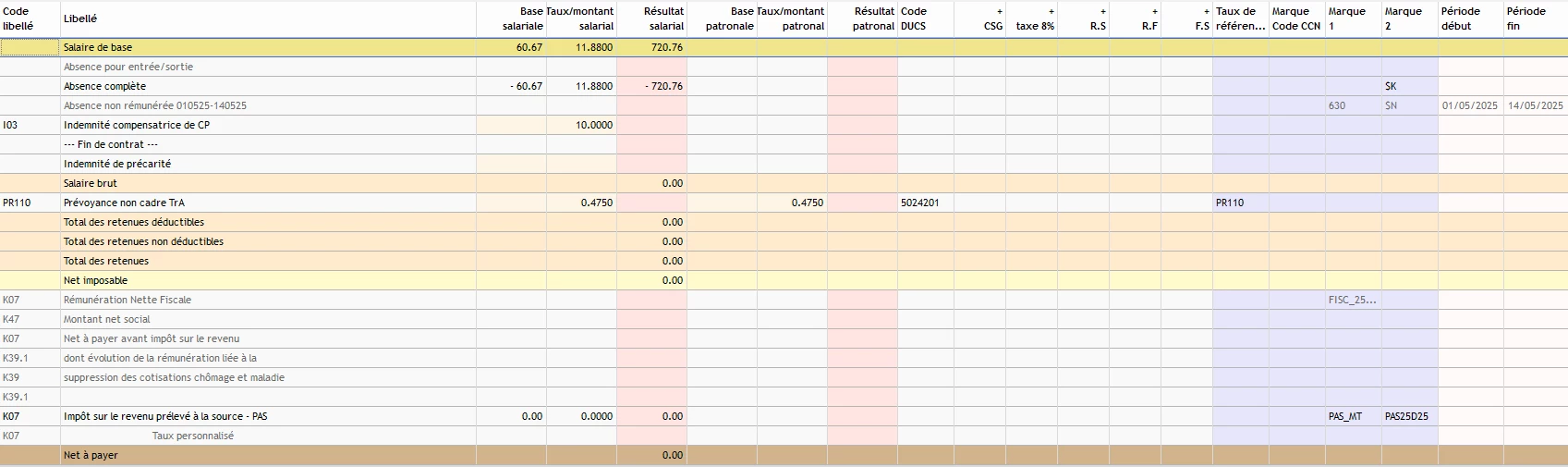This screenshot has width=1568, height=467.
Task: Select "Total des retenues non déductibles" label
Action: coord(143,241)
